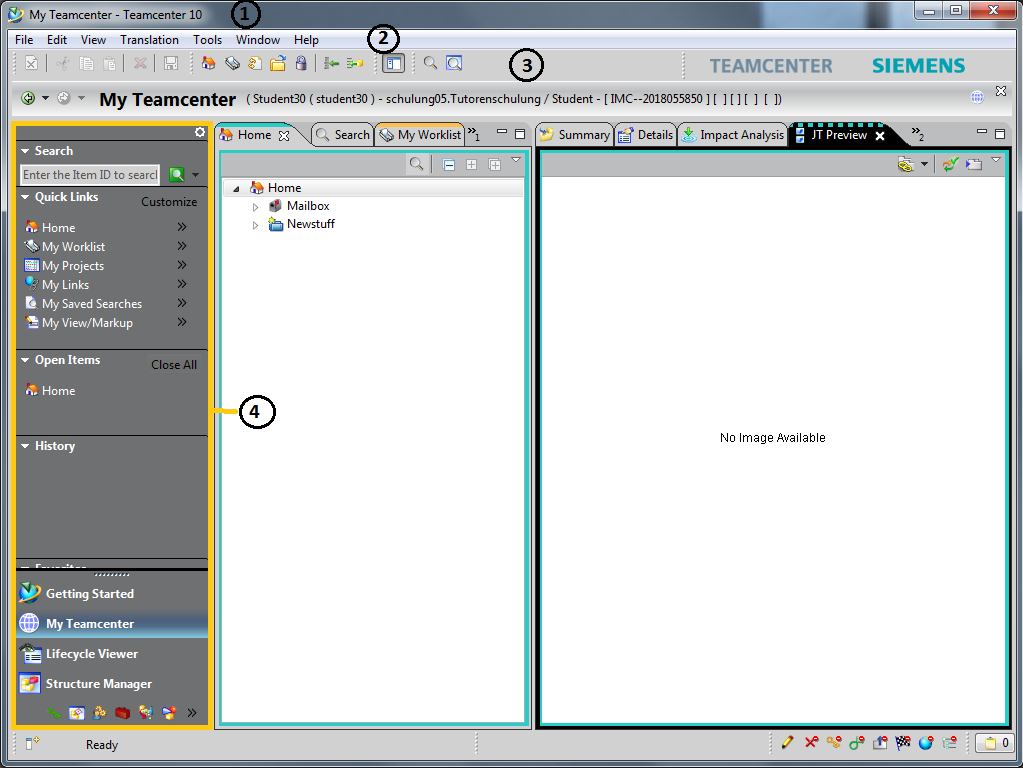
Task: Expand chevron next to My Saved Searches
Action: 182,303
